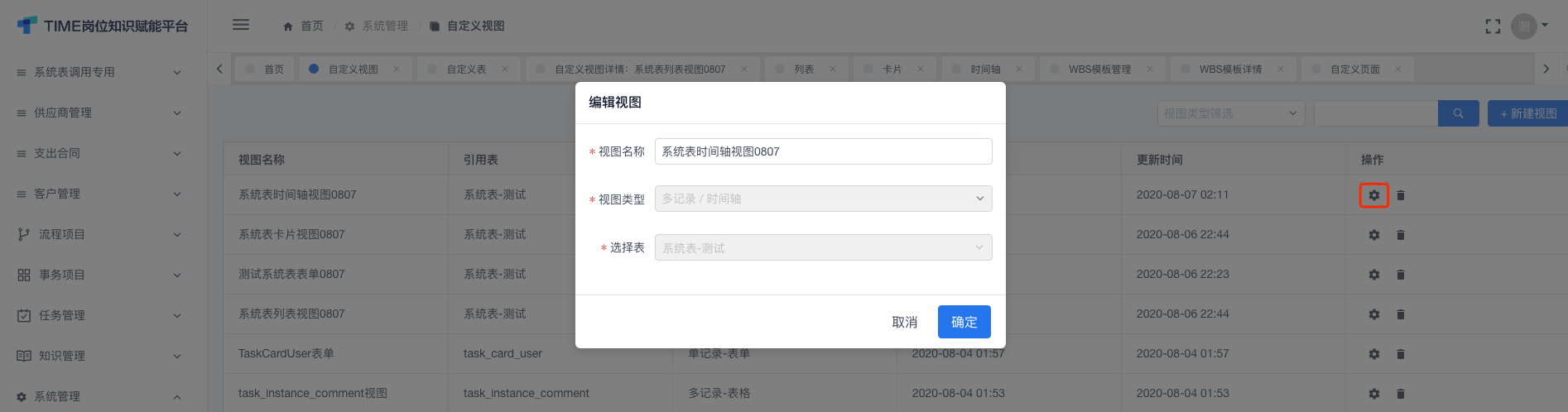Switch to the 自定义表 tab
This screenshot has width=1568, height=412.
[x=467, y=69]
